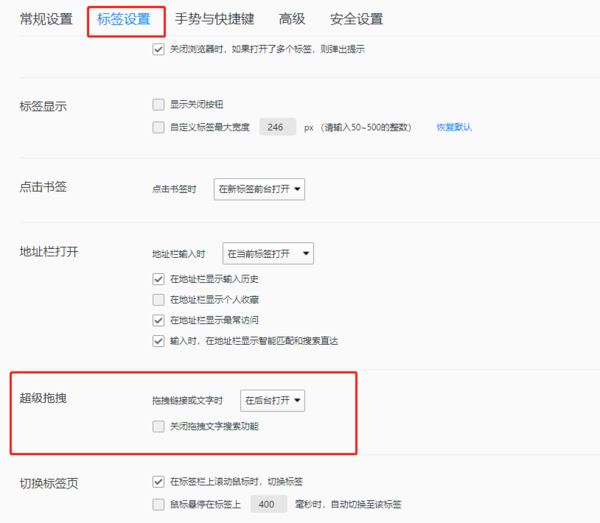This screenshot has height=523, width=600.
Task: Select the 标签设置 tab
Action: (124, 19)
